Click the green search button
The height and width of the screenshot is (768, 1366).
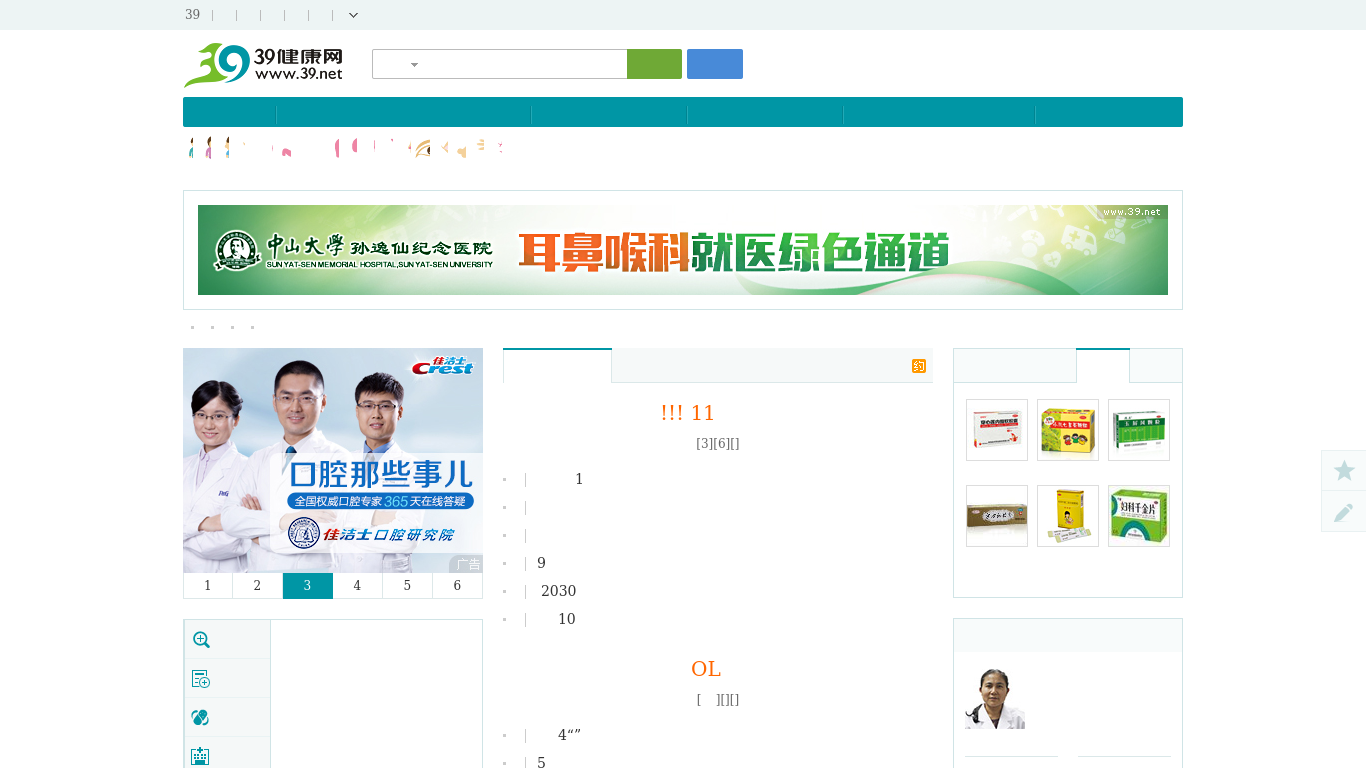click(x=654, y=63)
